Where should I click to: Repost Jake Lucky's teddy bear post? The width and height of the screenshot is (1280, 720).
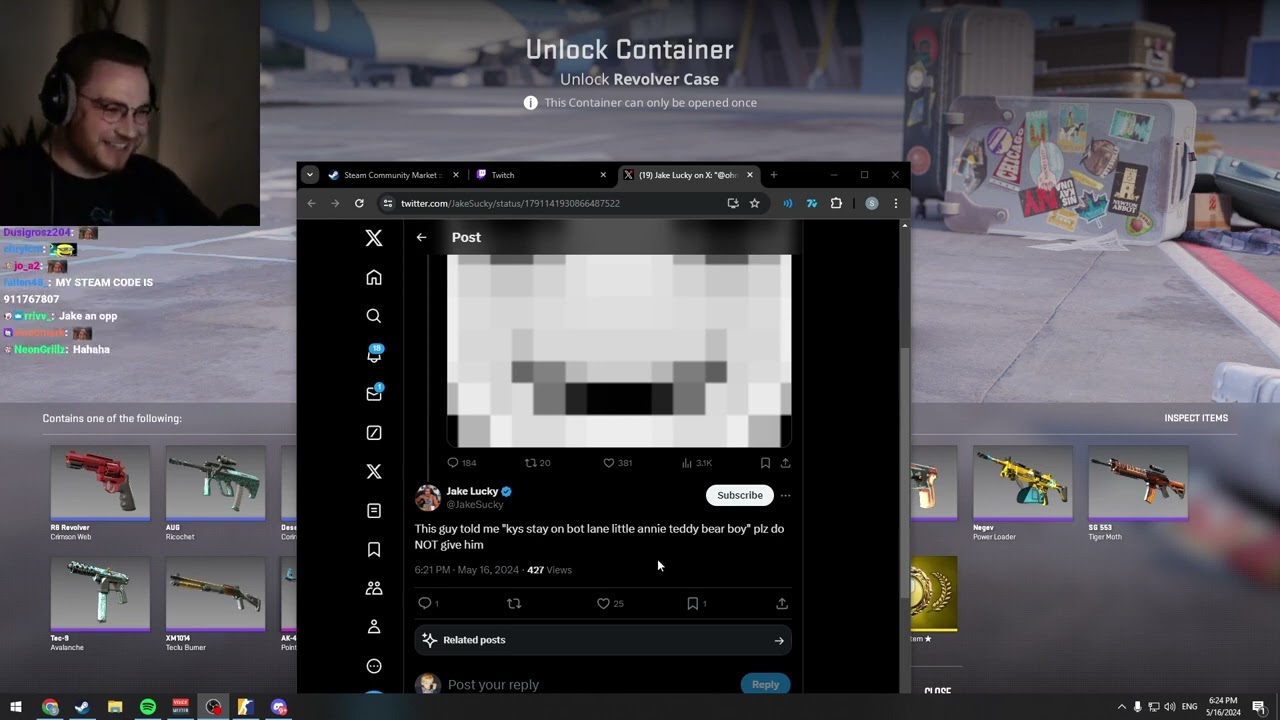point(514,603)
